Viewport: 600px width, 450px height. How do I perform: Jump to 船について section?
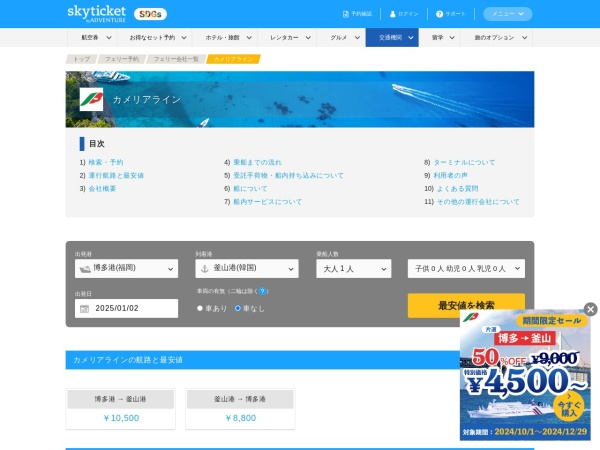coord(250,189)
